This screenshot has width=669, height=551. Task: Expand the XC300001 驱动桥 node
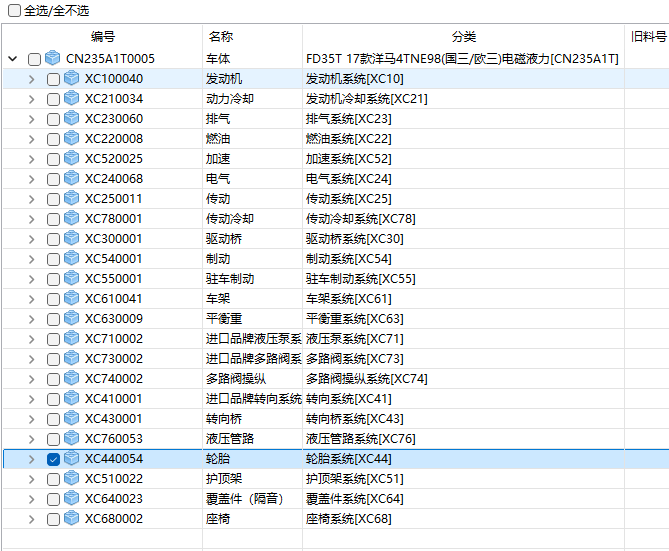tap(31, 239)
